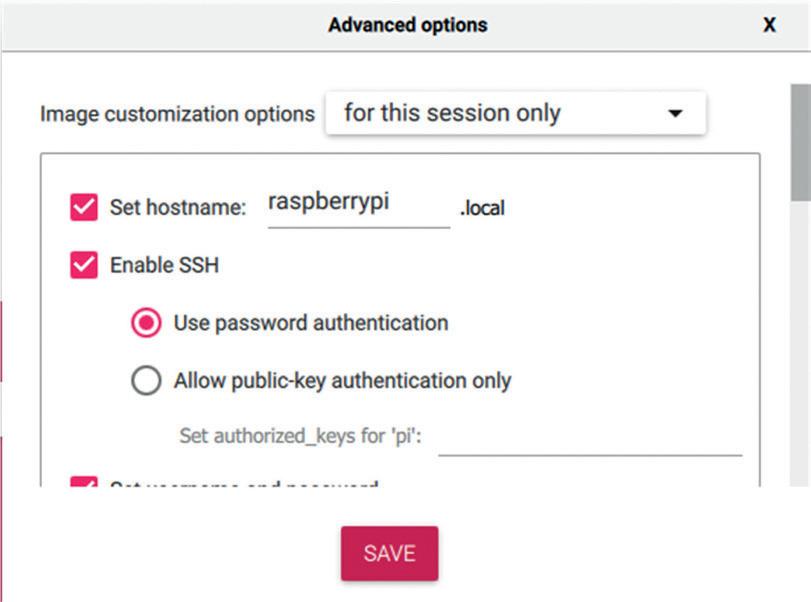Click the 'Set authorized_keys for pi' label
Image resolution: width=811 pixels, height=602 pixels.
pos(301,436)
